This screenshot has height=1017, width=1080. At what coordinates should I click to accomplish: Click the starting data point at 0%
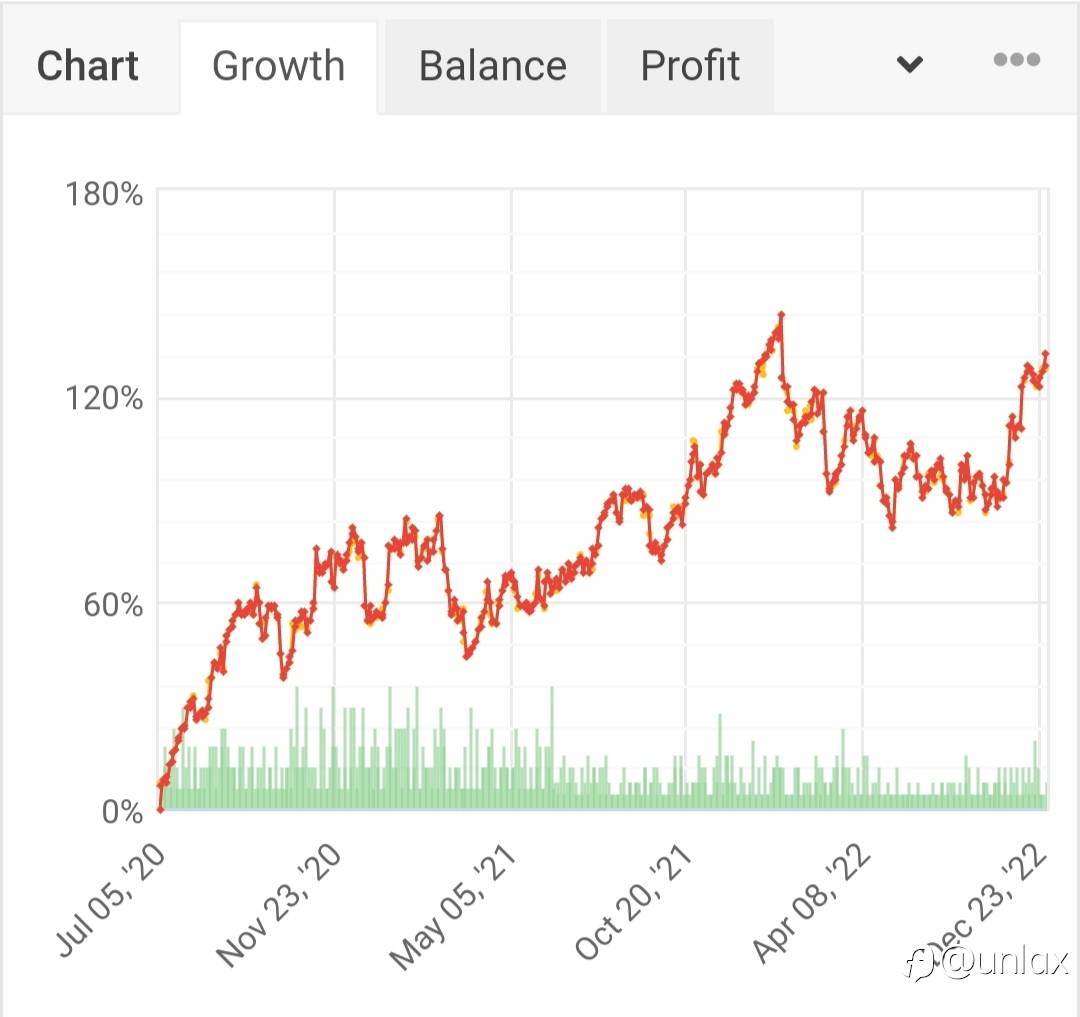tap(160, 809)
